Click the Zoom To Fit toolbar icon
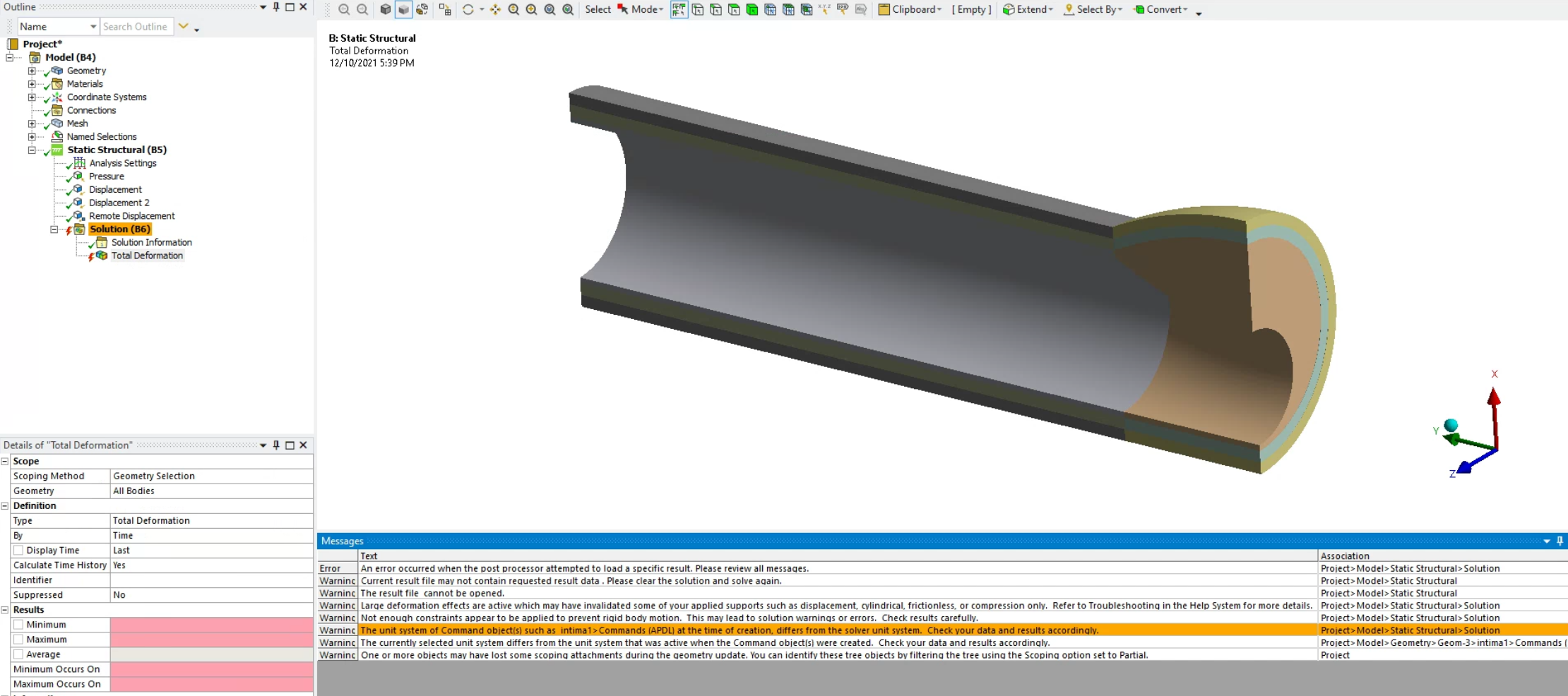Image resolution: width=1568 pixels, height=696 pixels. (x=550, y=9)
